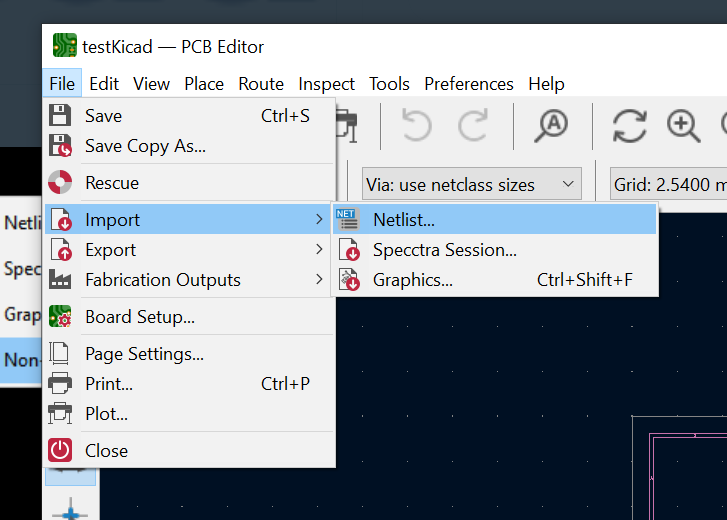Expand the Export submenu arrow
The image size is (727, 520).
coord(319,249)
